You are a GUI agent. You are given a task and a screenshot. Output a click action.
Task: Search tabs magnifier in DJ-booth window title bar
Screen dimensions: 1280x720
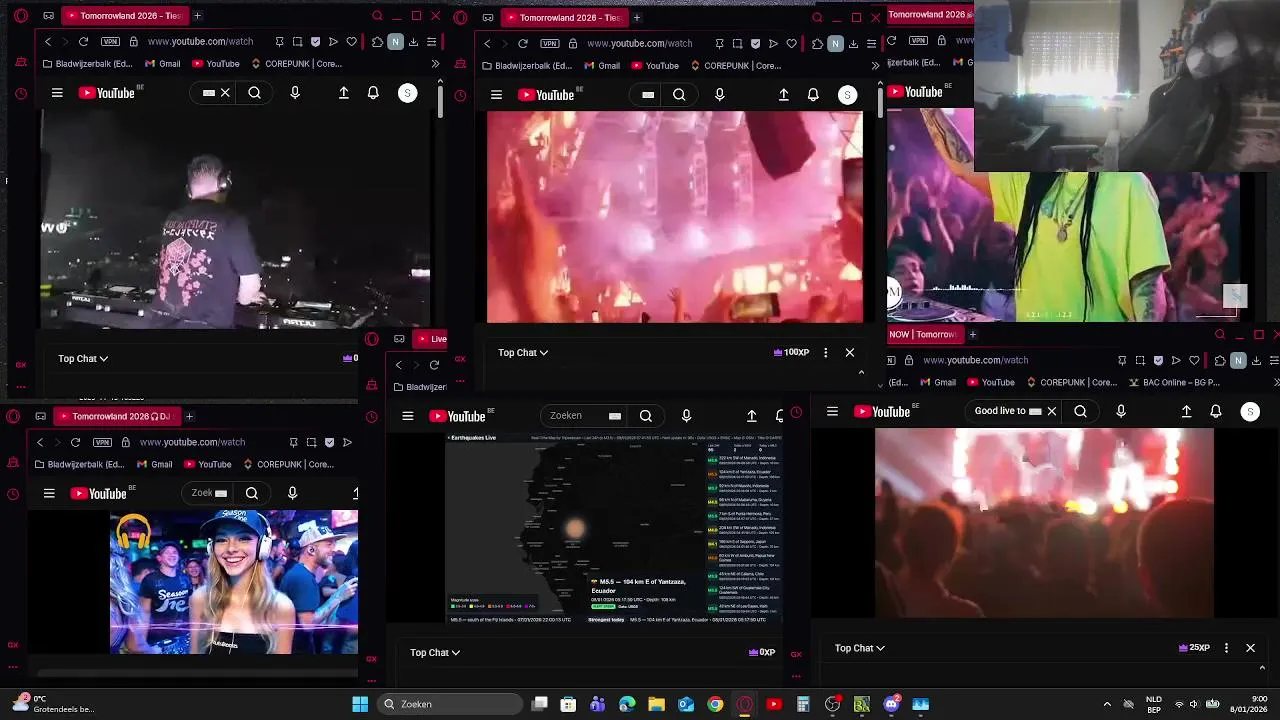click(x=377, y=16)
